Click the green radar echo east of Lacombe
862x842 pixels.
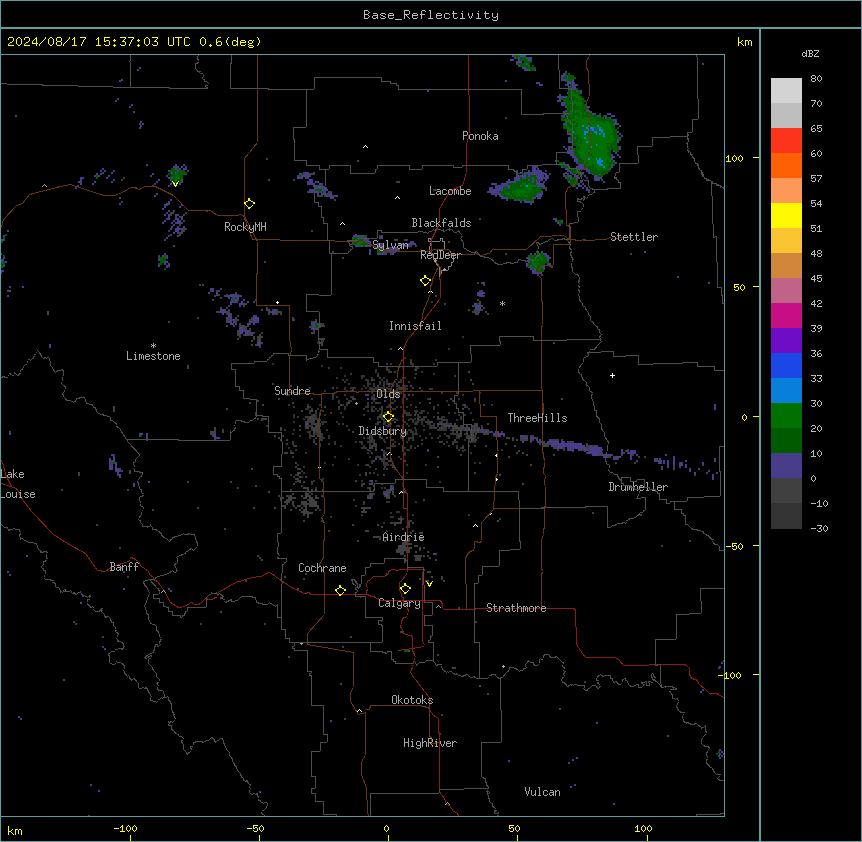pyautogui.click(x=519, y=185)
